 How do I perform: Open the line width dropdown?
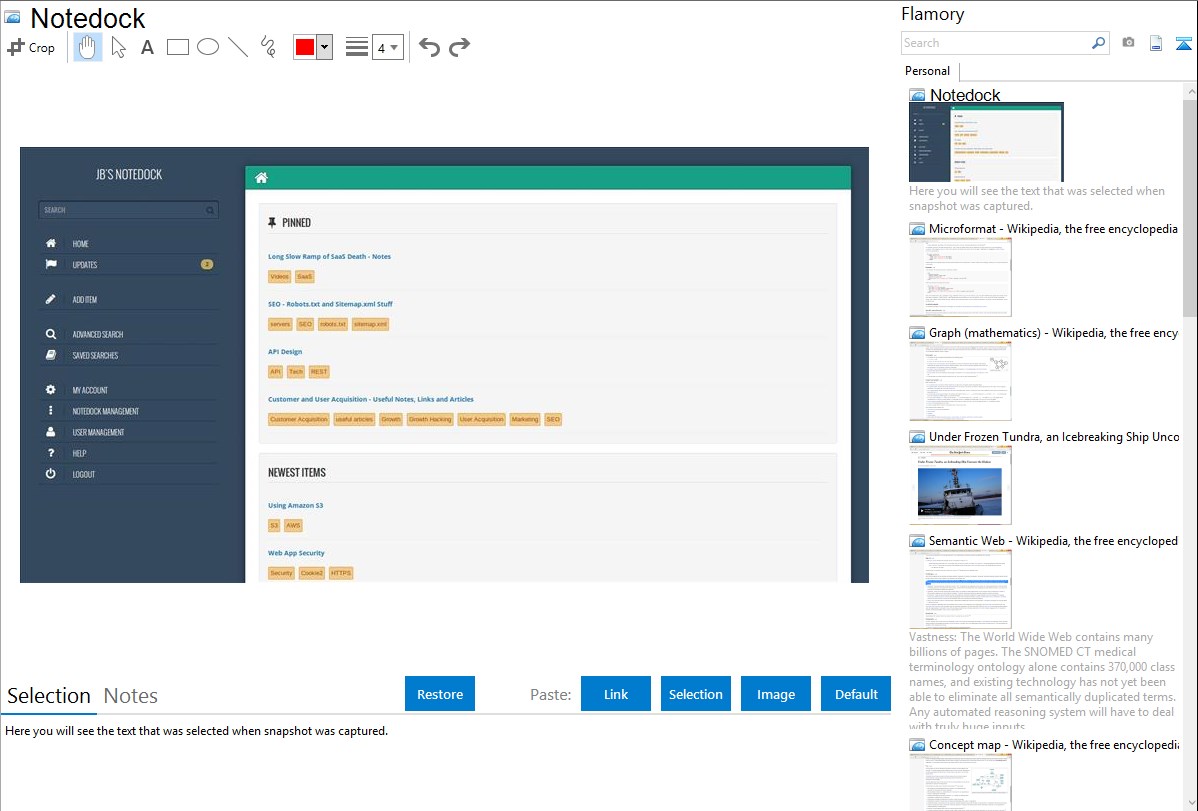[387, 47]
